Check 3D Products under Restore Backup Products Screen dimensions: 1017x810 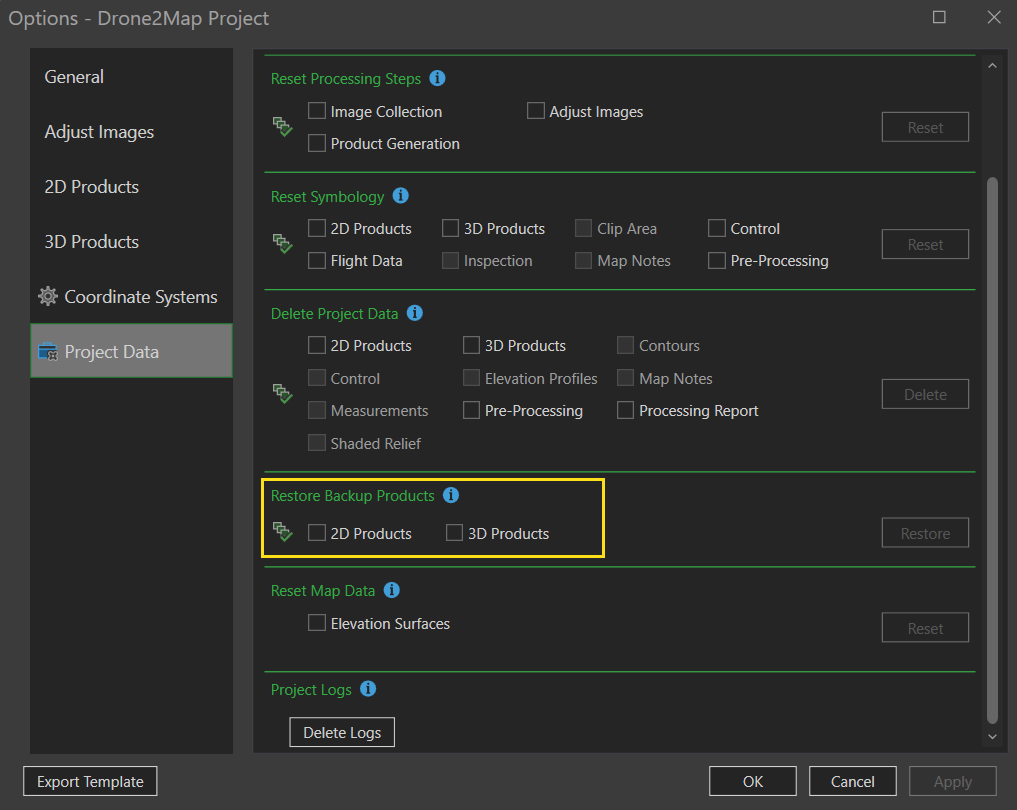pyautogui.click(x=455, y=533)
